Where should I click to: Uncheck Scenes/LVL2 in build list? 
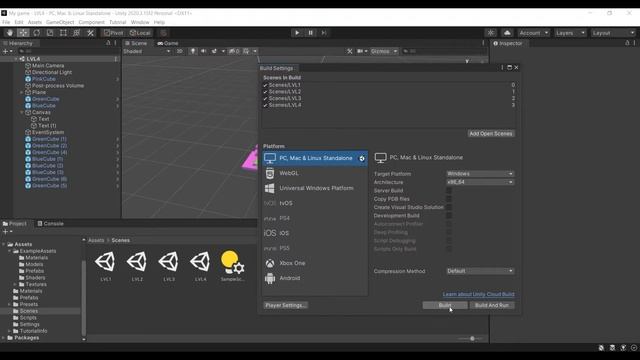point(265,92)
